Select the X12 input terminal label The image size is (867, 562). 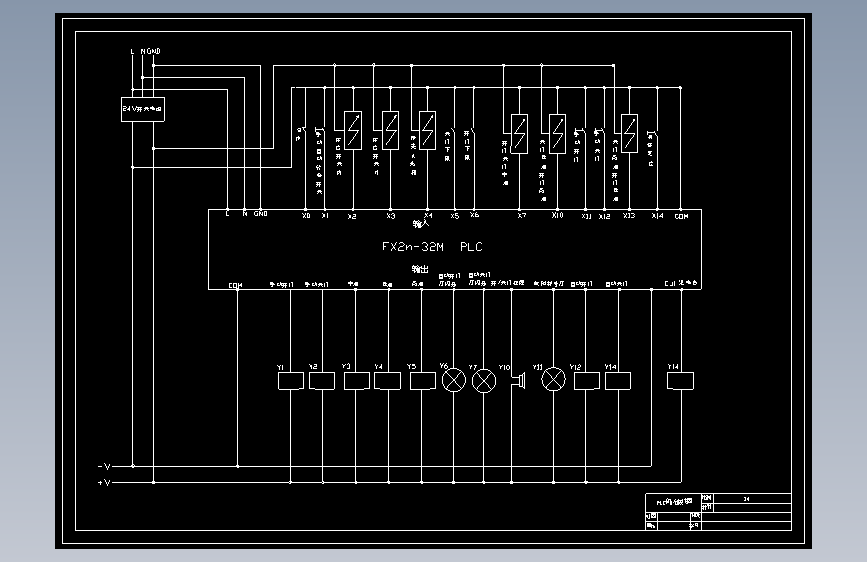coord(604,216)
